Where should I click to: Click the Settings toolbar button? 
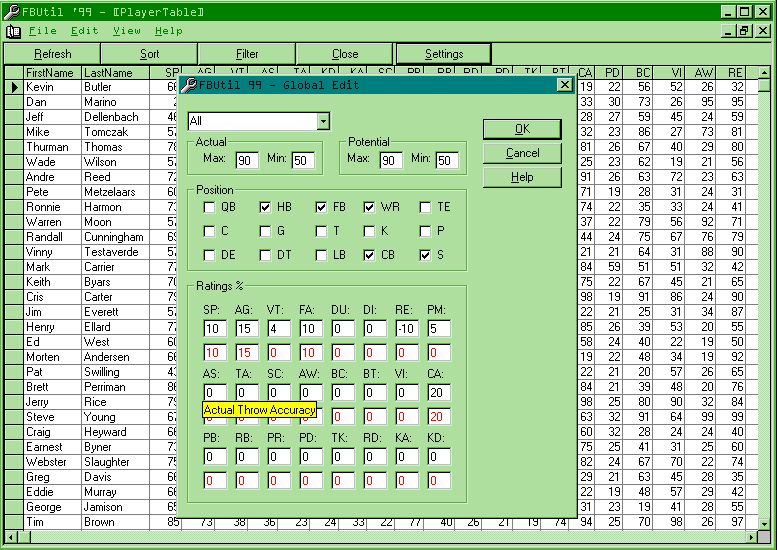(444, 54)
